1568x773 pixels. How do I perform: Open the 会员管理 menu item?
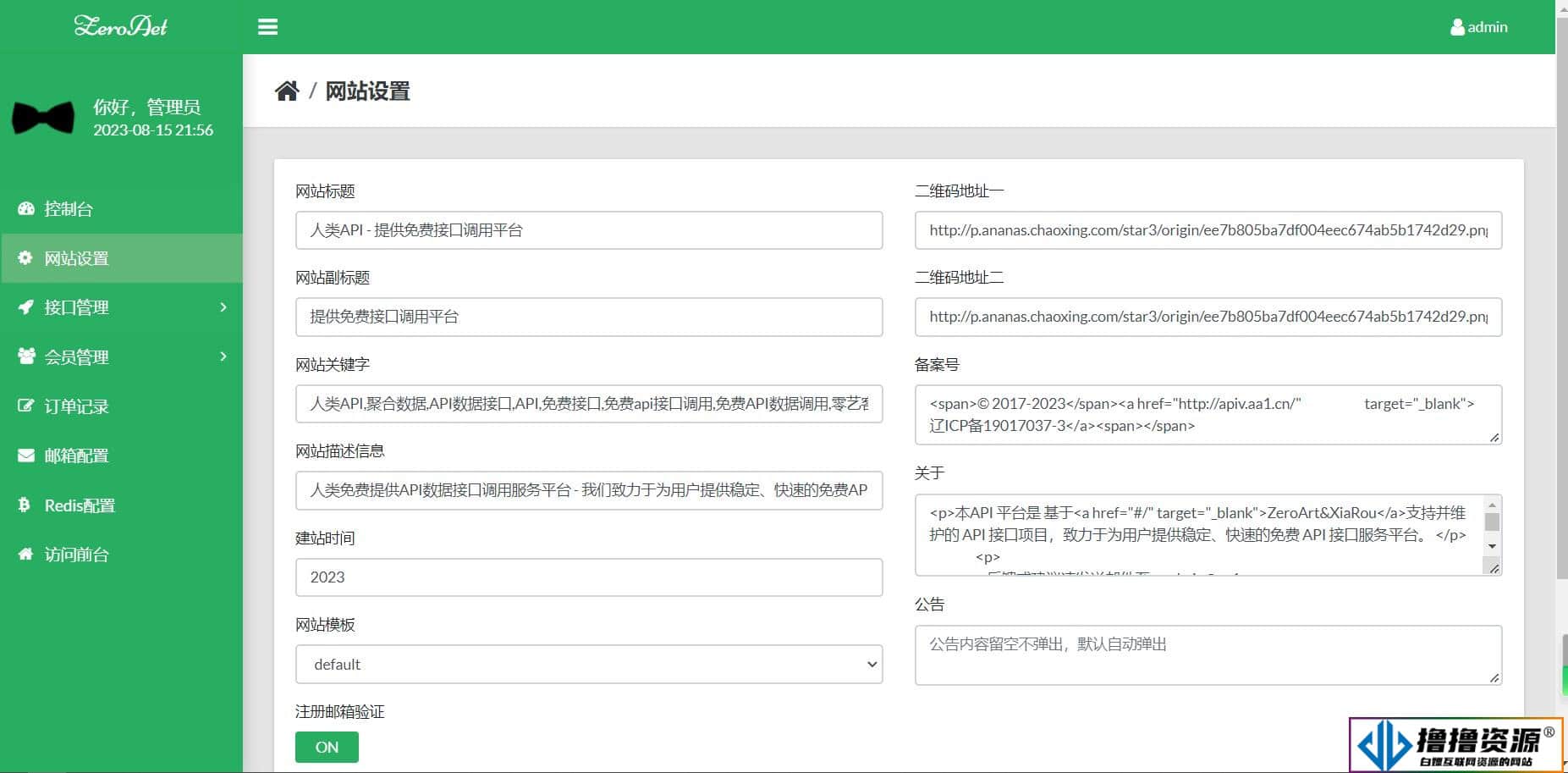point(121,356)
